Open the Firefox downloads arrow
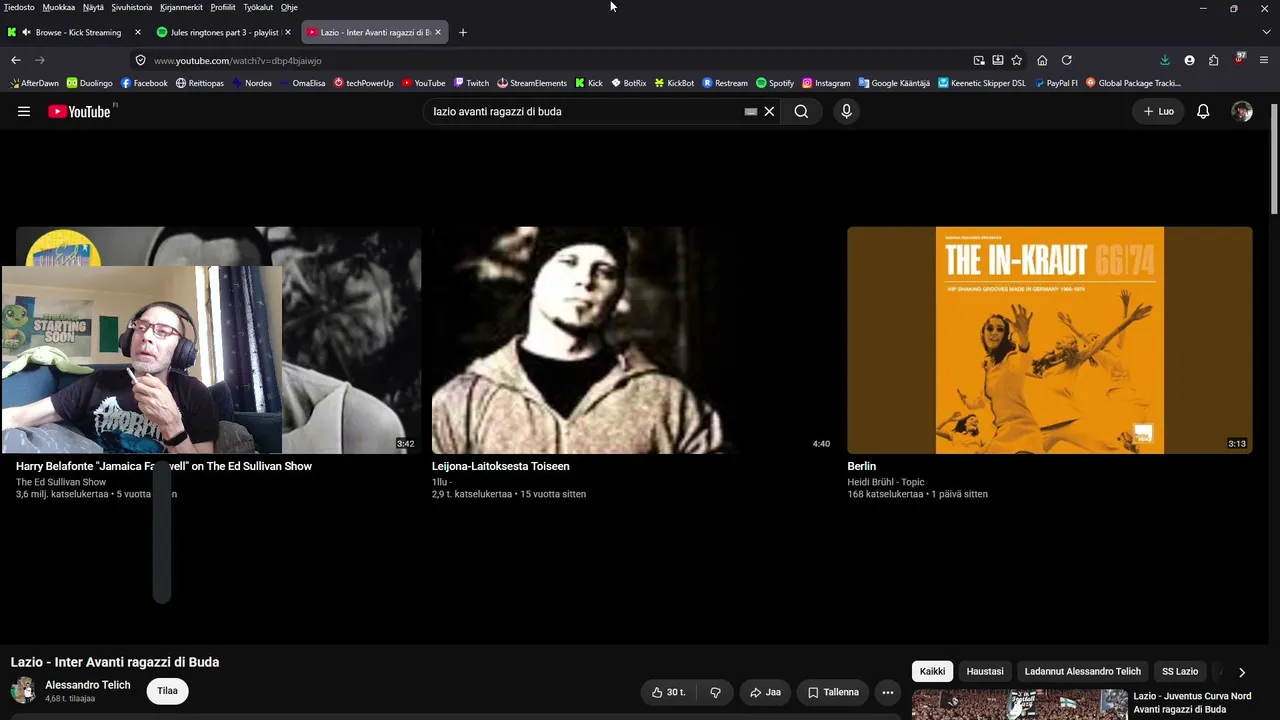1280x720 pixels. click(x=1165, y=60)
